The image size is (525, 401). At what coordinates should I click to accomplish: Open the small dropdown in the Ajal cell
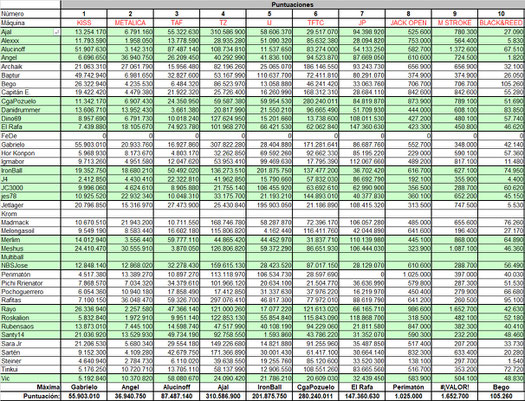[x=57, y=32]
